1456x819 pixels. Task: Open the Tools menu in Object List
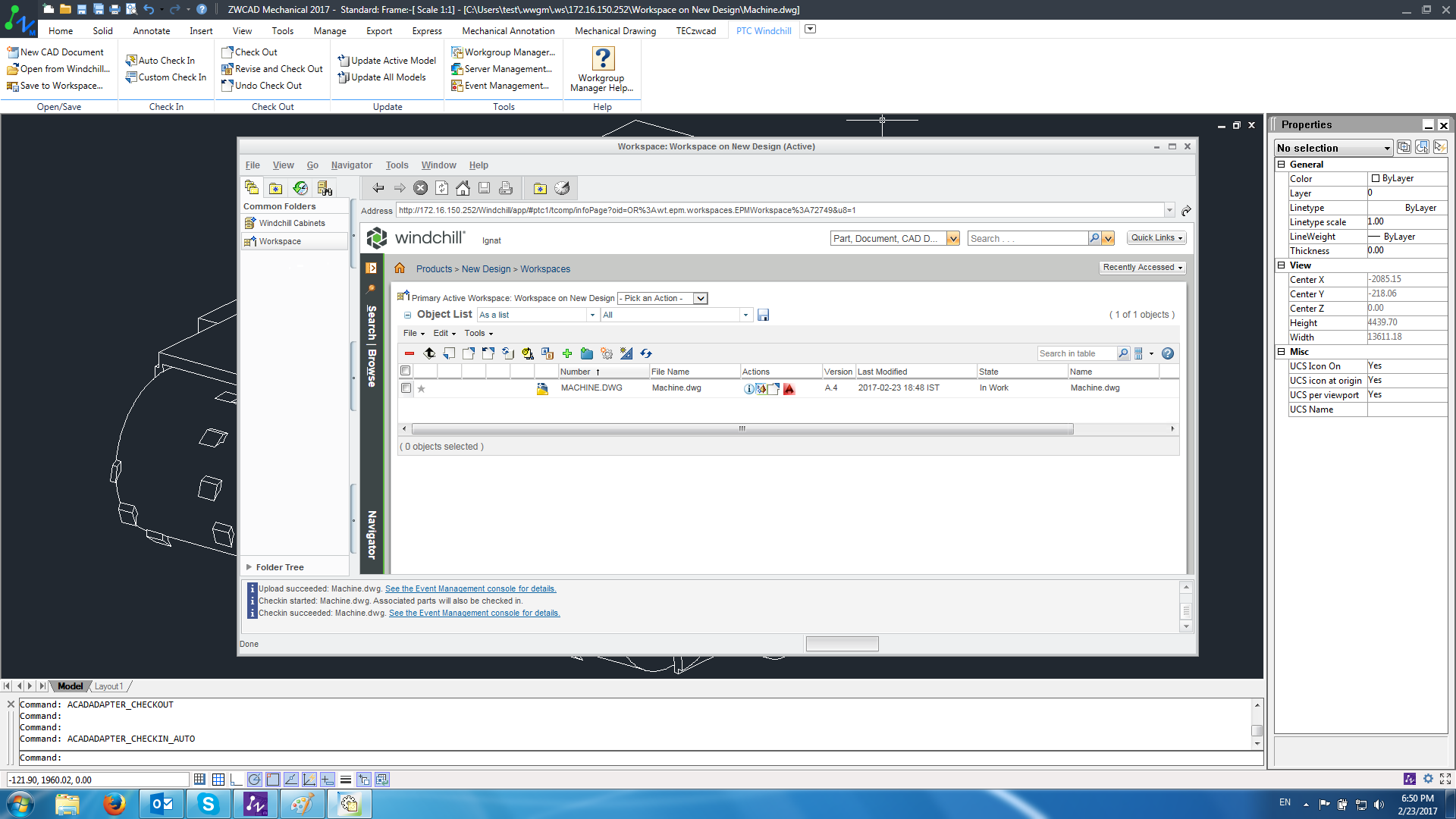point(479,333)
